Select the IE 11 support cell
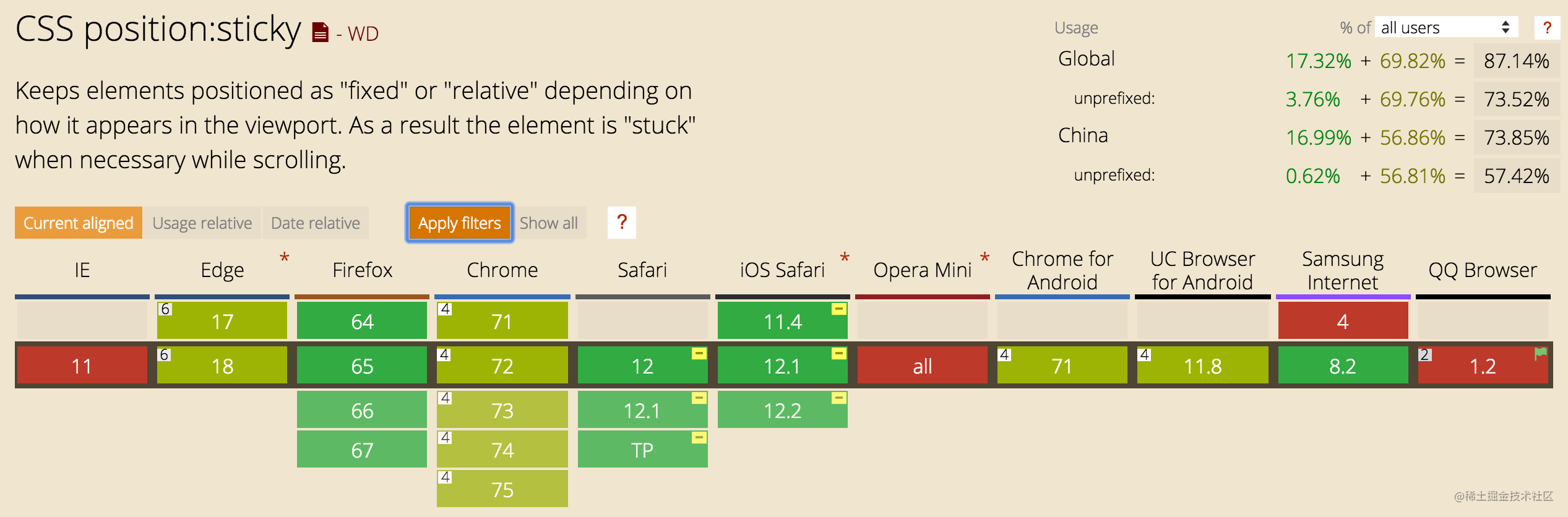Image resolution: width=1568 pixels, height=517 pixels. [80, 365]
